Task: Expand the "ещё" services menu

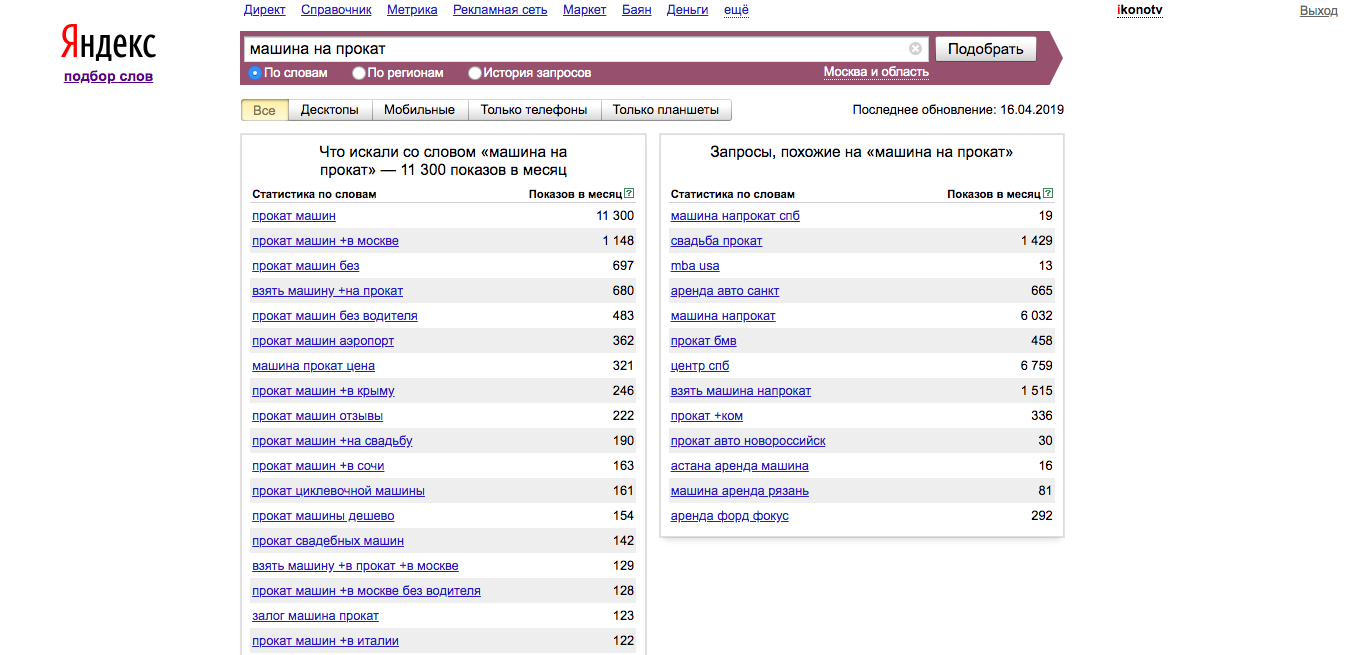Action: [736, 10]
